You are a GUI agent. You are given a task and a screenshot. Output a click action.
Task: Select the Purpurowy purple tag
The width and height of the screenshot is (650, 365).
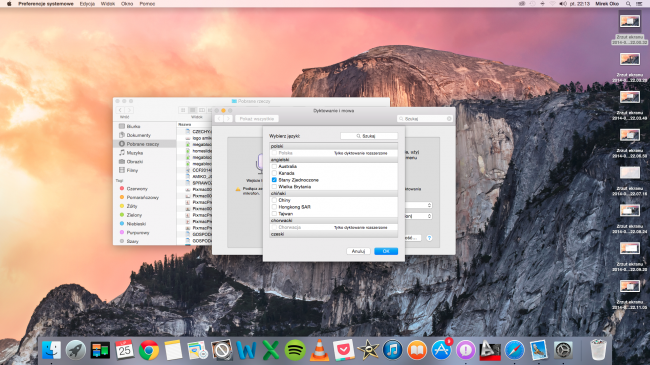point(138,233)
